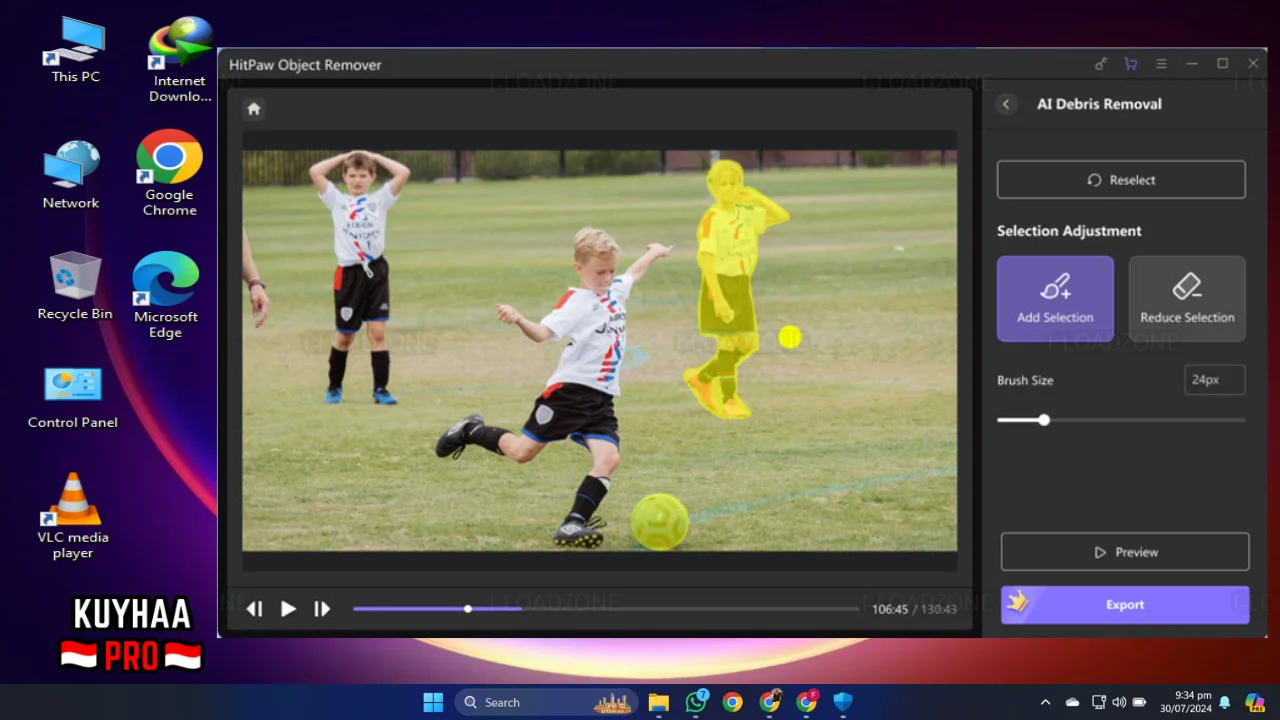Go to the HitPaw home screen
1280x720 pixels.
[254, 109]
